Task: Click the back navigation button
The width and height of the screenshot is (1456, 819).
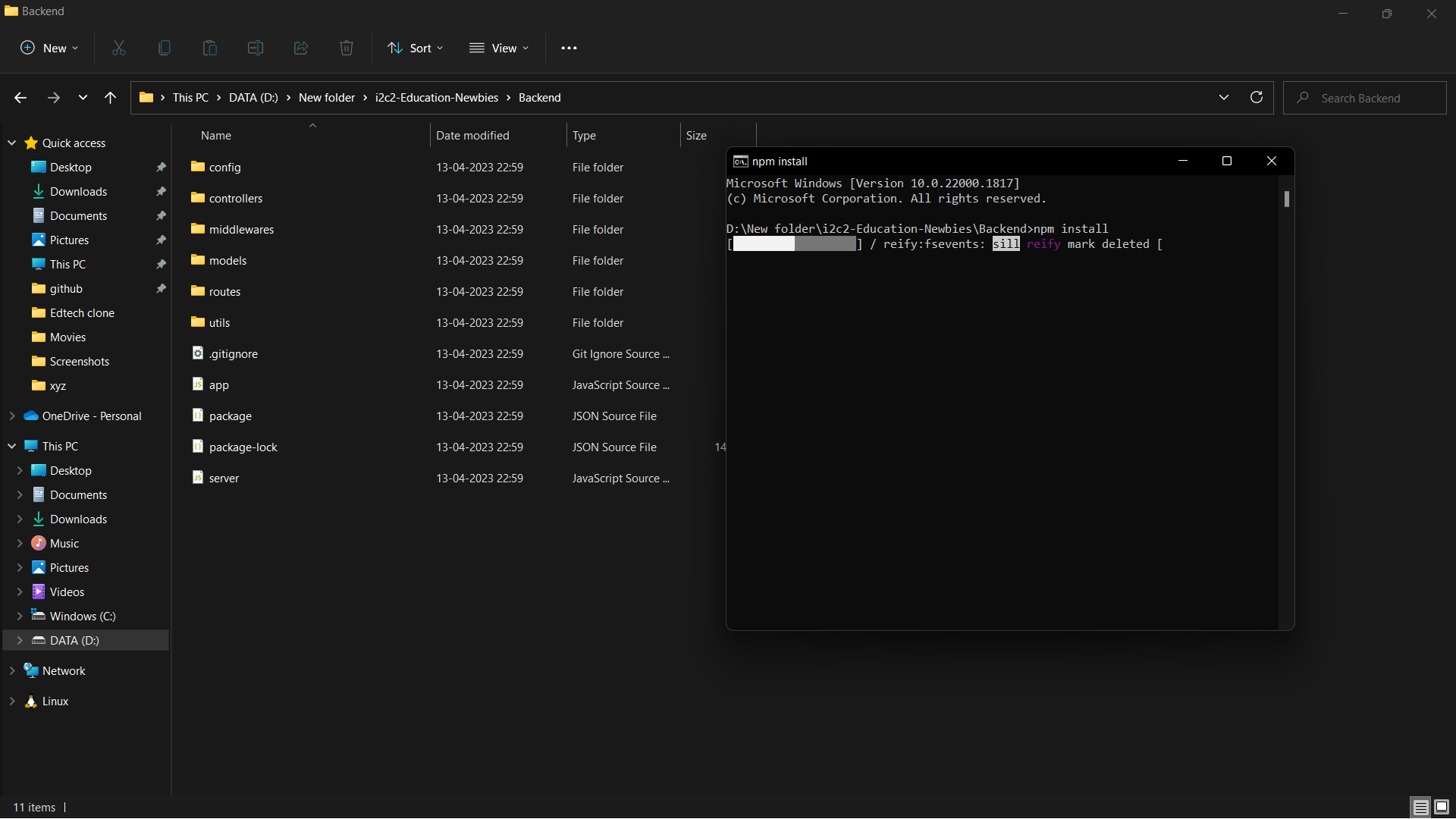Action: (x=20, y=97)
